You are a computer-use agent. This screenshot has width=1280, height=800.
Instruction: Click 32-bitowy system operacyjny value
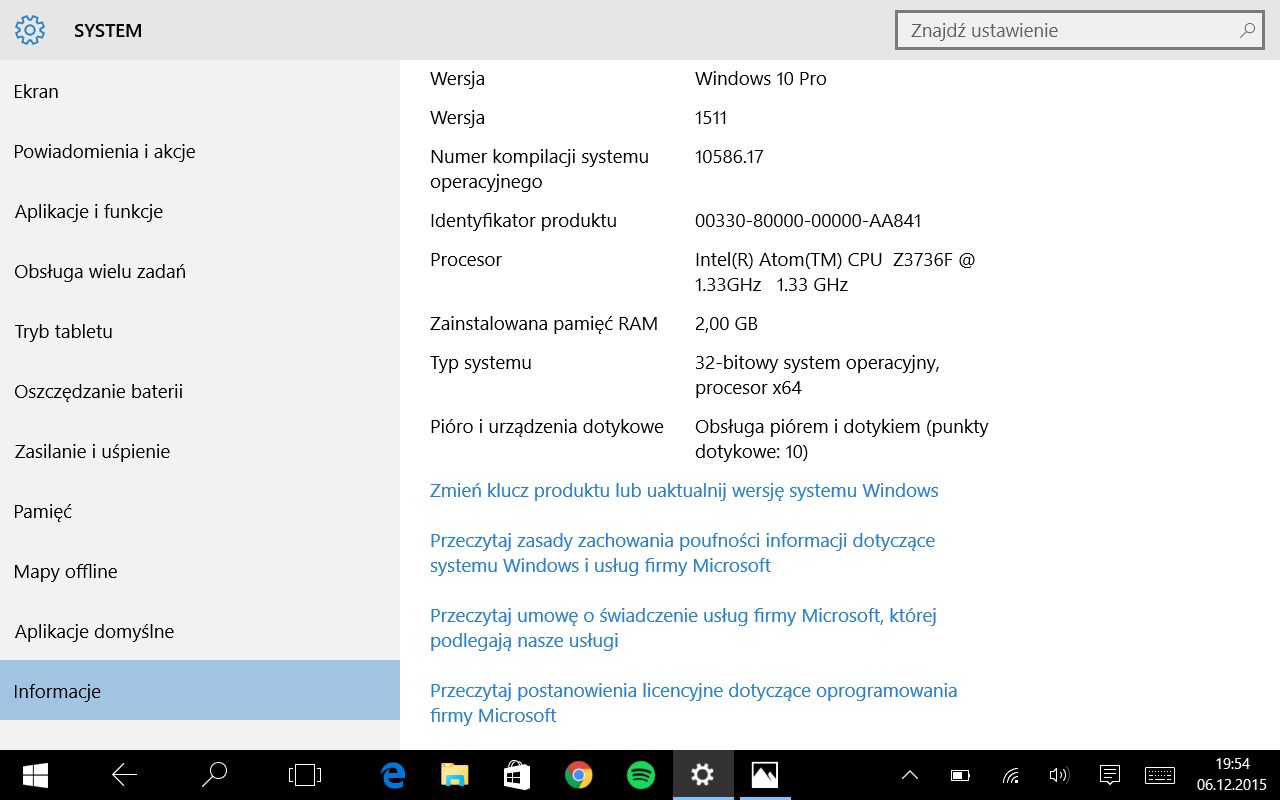pyautogui.click(x=817, y=375)
